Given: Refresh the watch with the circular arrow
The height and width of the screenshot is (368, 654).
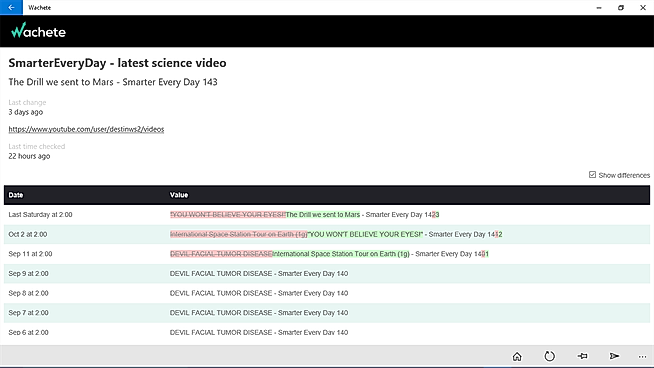Looking at the screenshot, I should tap(549, 356).
